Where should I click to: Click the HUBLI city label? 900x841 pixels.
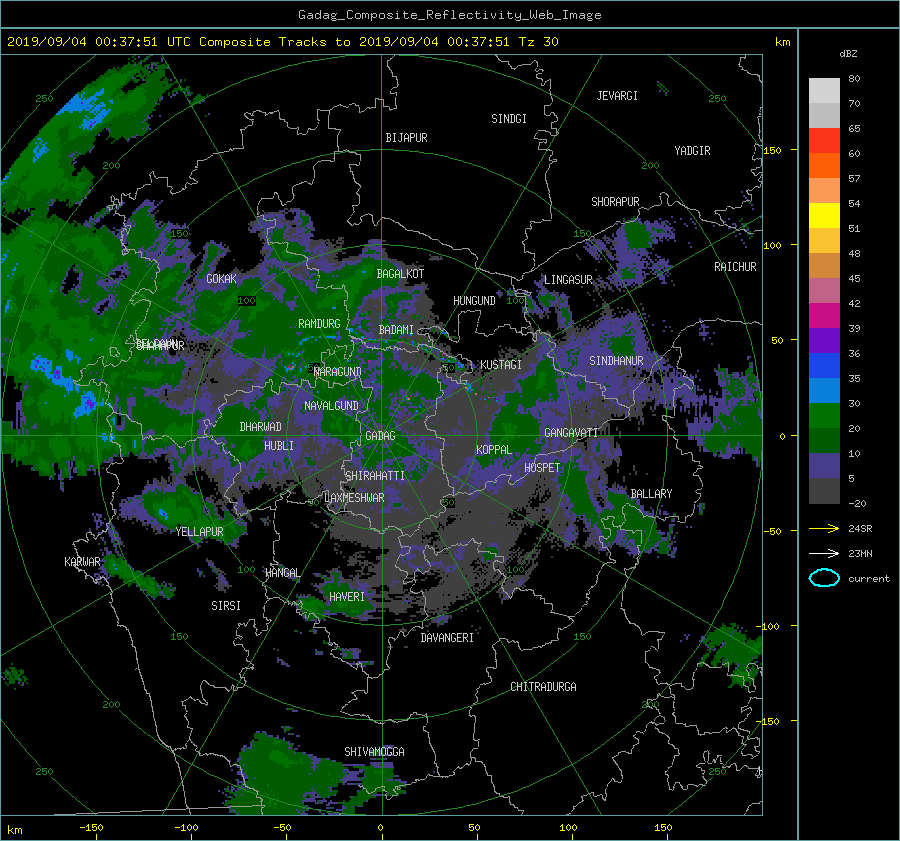(x=278, y=445)
